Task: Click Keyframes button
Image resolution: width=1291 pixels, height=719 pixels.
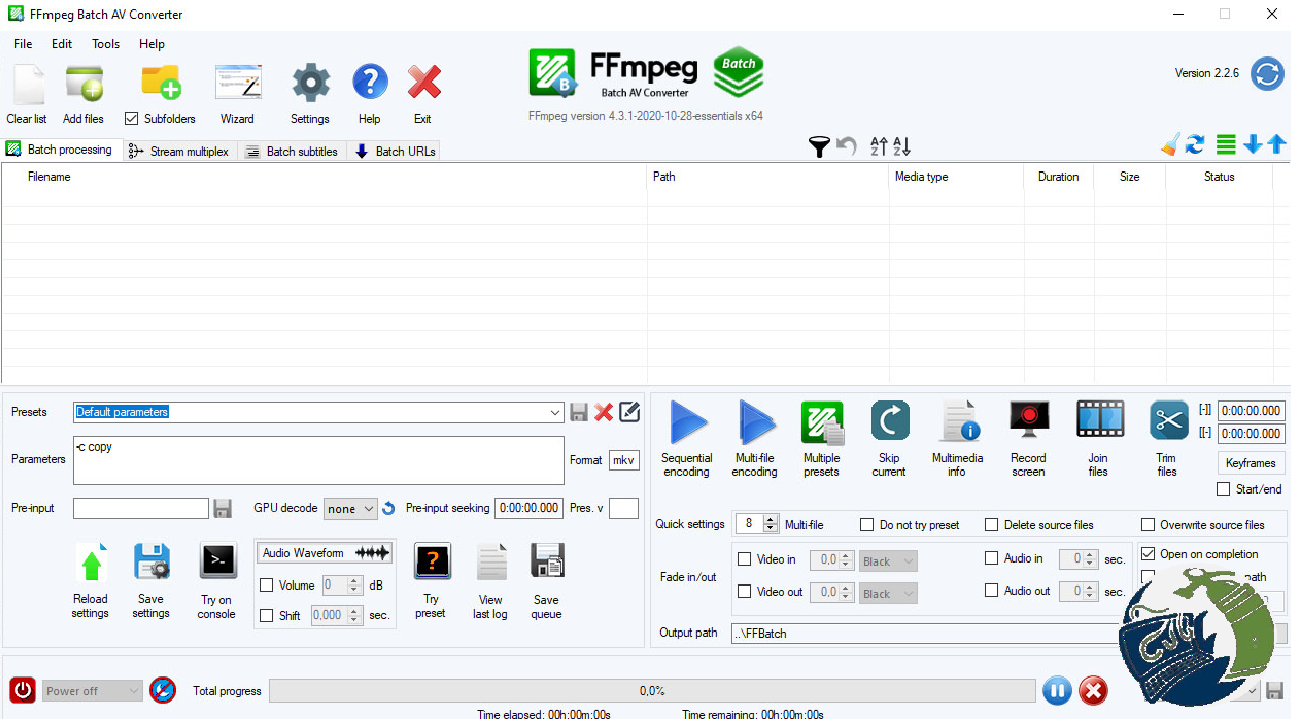Action: [1251, 463]
